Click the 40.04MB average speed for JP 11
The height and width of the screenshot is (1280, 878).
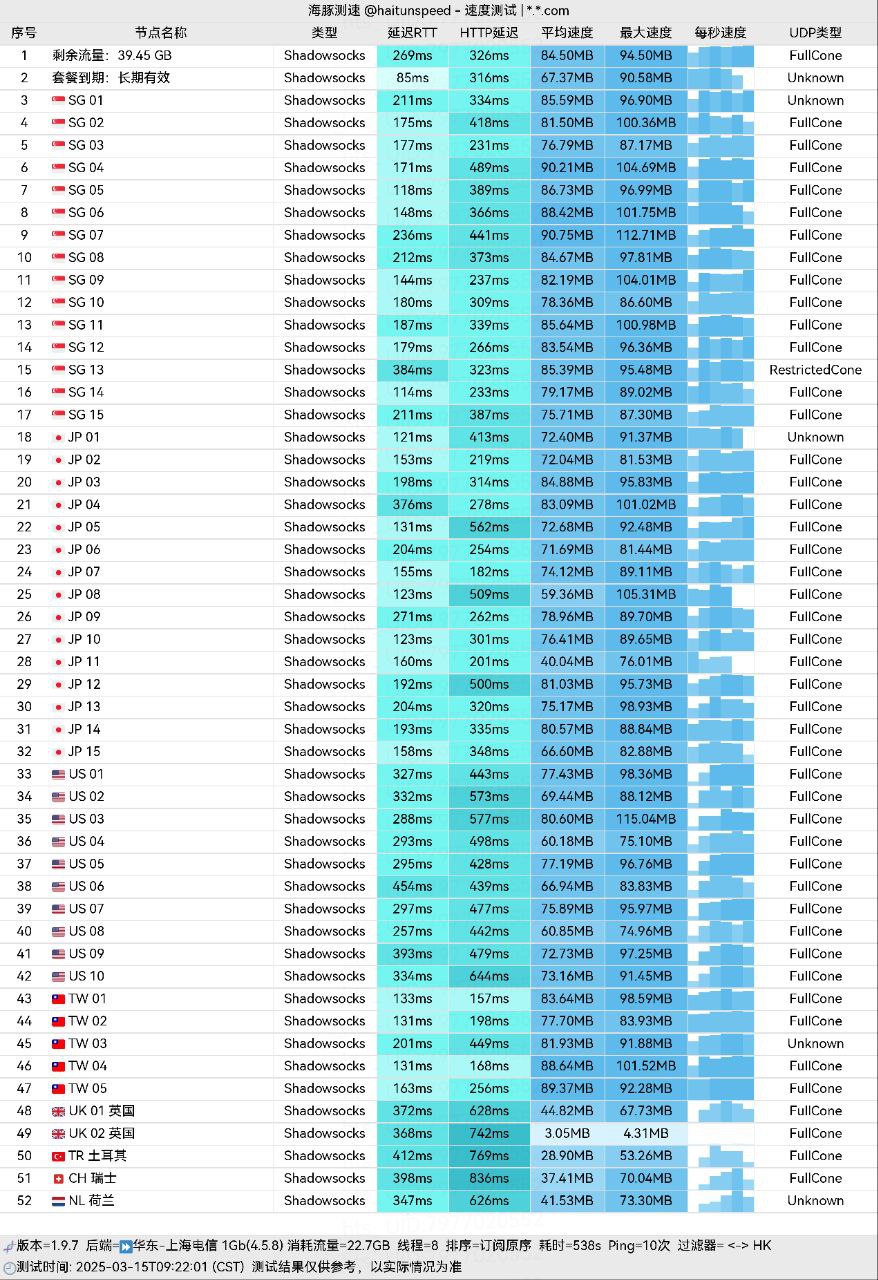tap(567, 662)
